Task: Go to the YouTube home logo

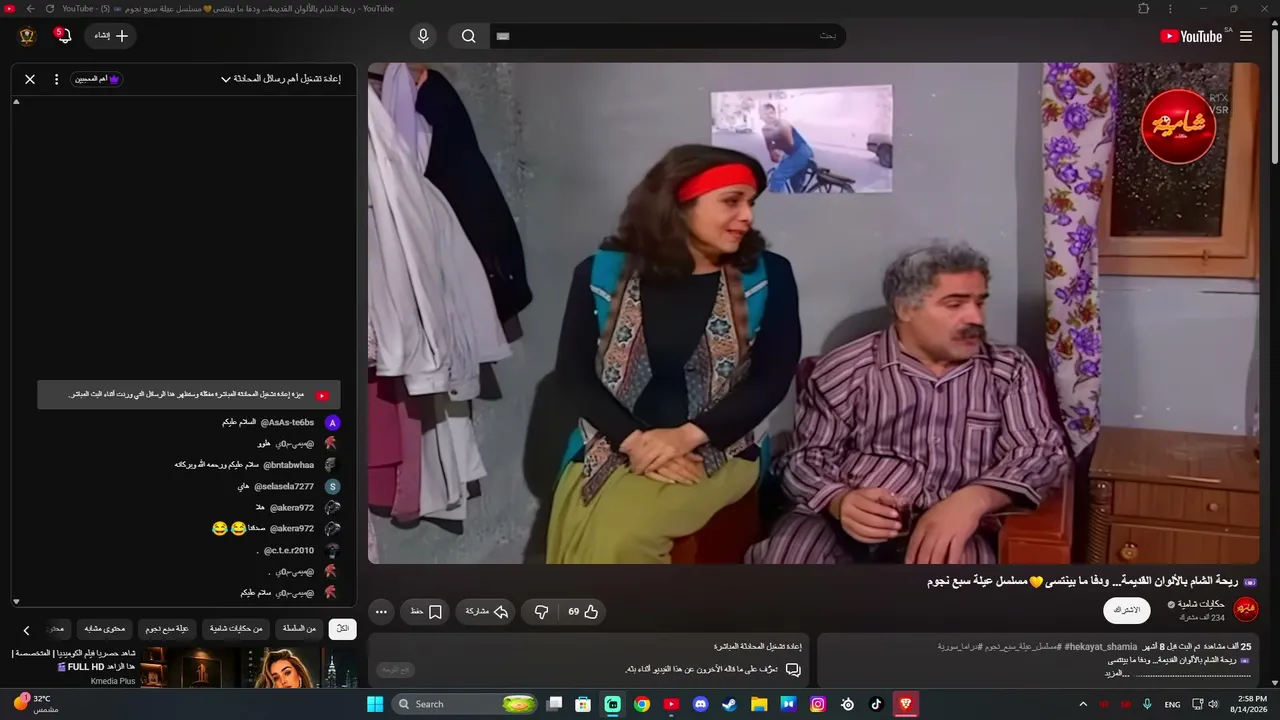Action: click(1191, 36)
